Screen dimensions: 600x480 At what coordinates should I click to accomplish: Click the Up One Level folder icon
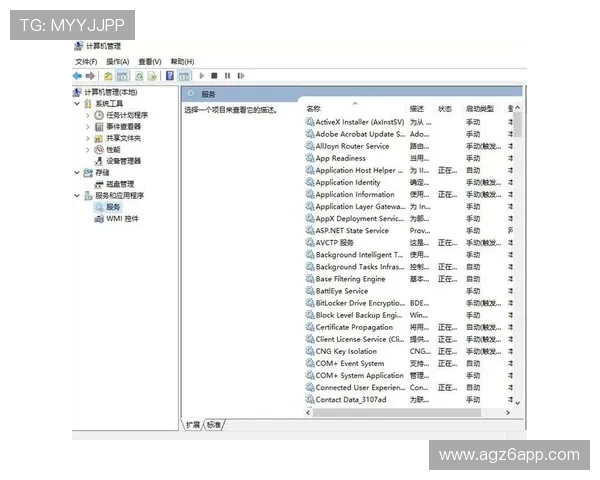pyautogui.click(x=106, y=75)
